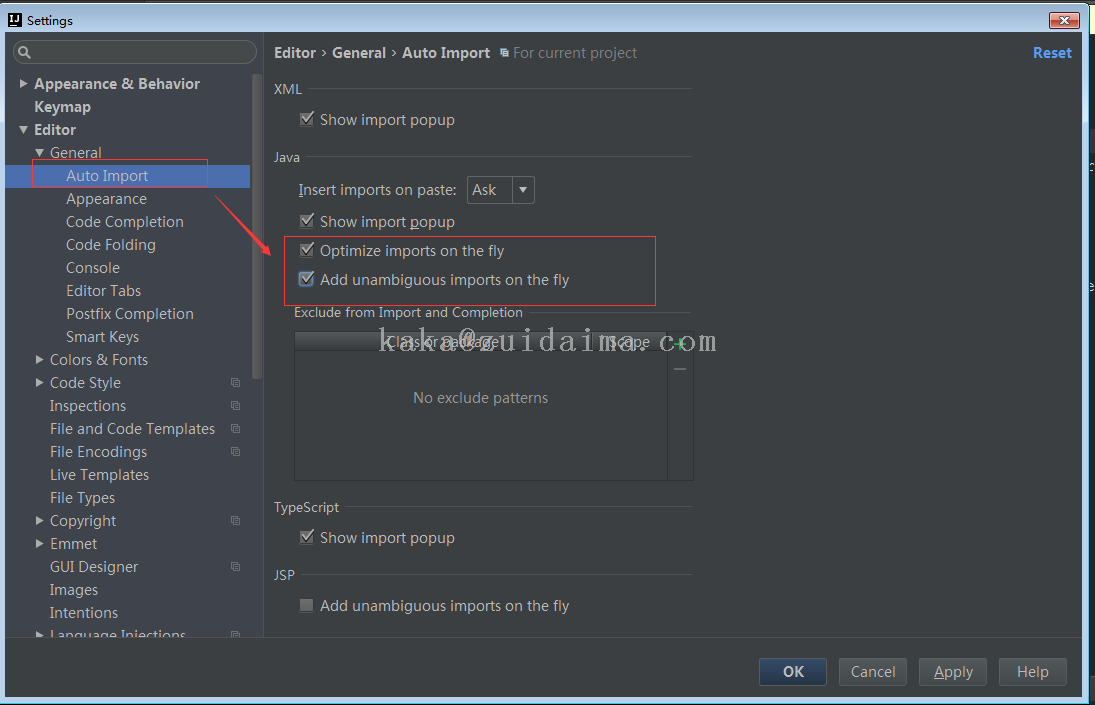This screenshot has height=705, width=1095.
Task: Click the search magnifier icon in settings
Action: point(28,52)
